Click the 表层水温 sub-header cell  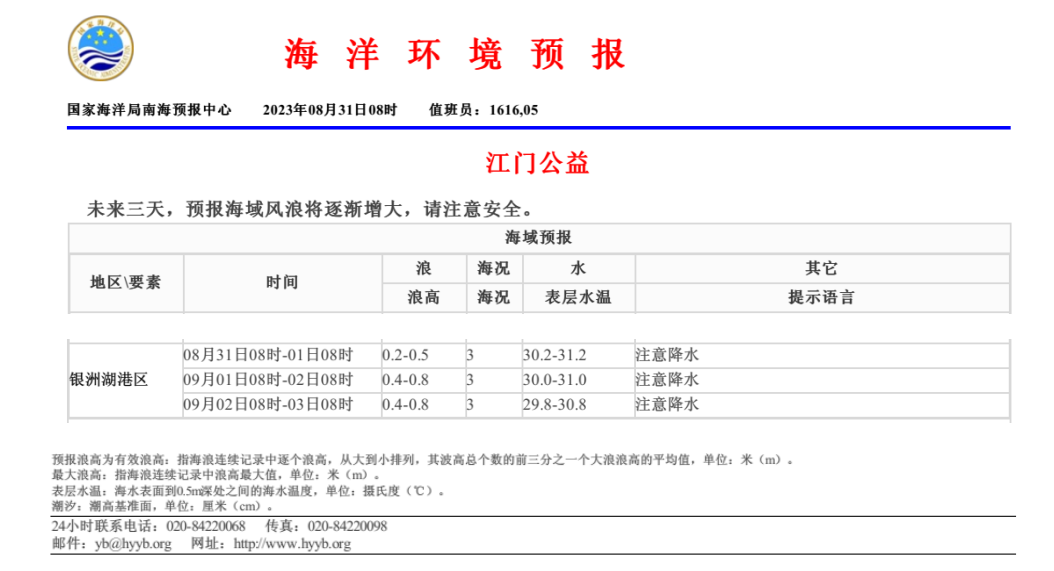point(577,297)
